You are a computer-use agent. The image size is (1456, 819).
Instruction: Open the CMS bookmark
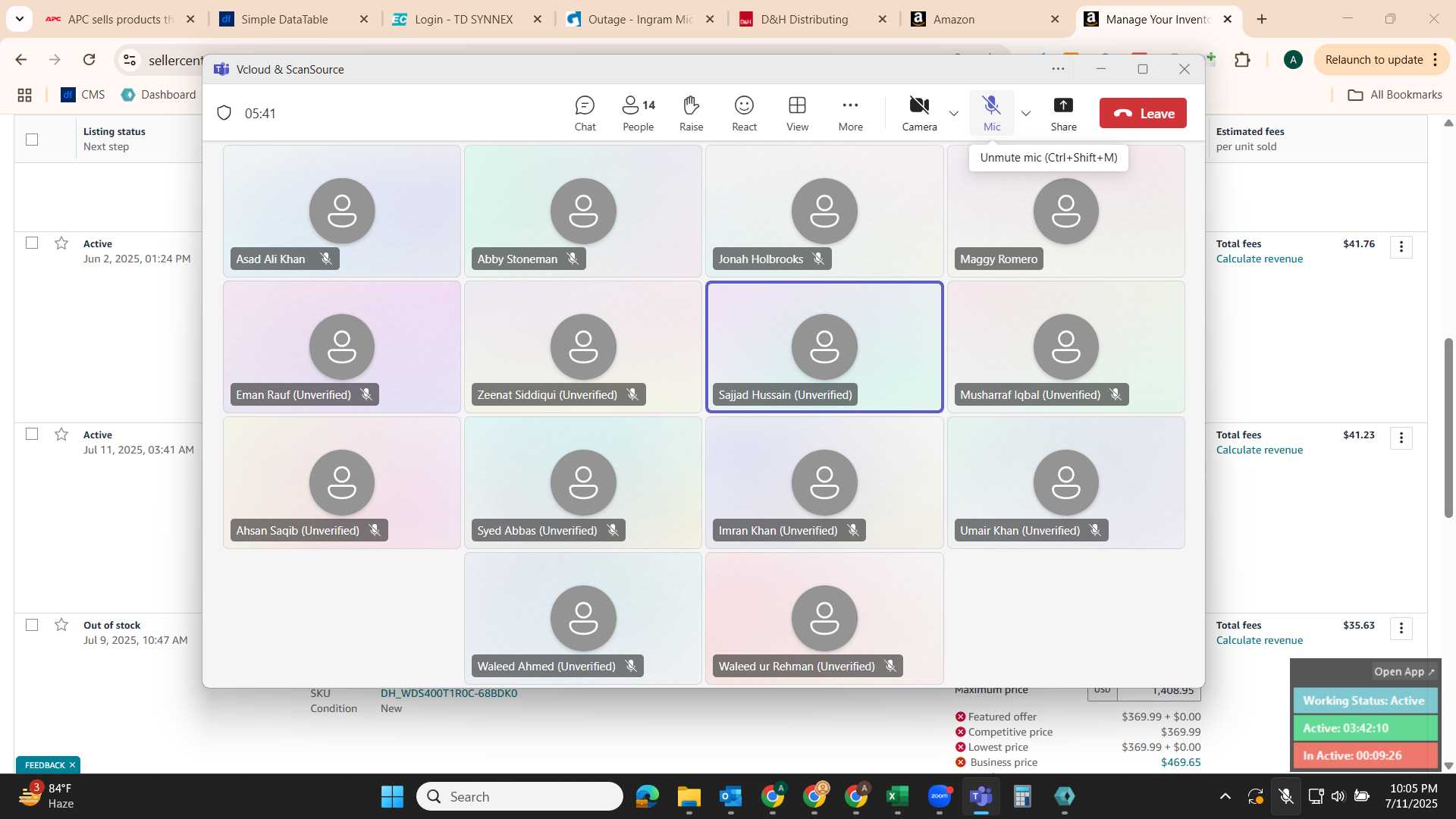pyautogui.click(x=83, y=95)
